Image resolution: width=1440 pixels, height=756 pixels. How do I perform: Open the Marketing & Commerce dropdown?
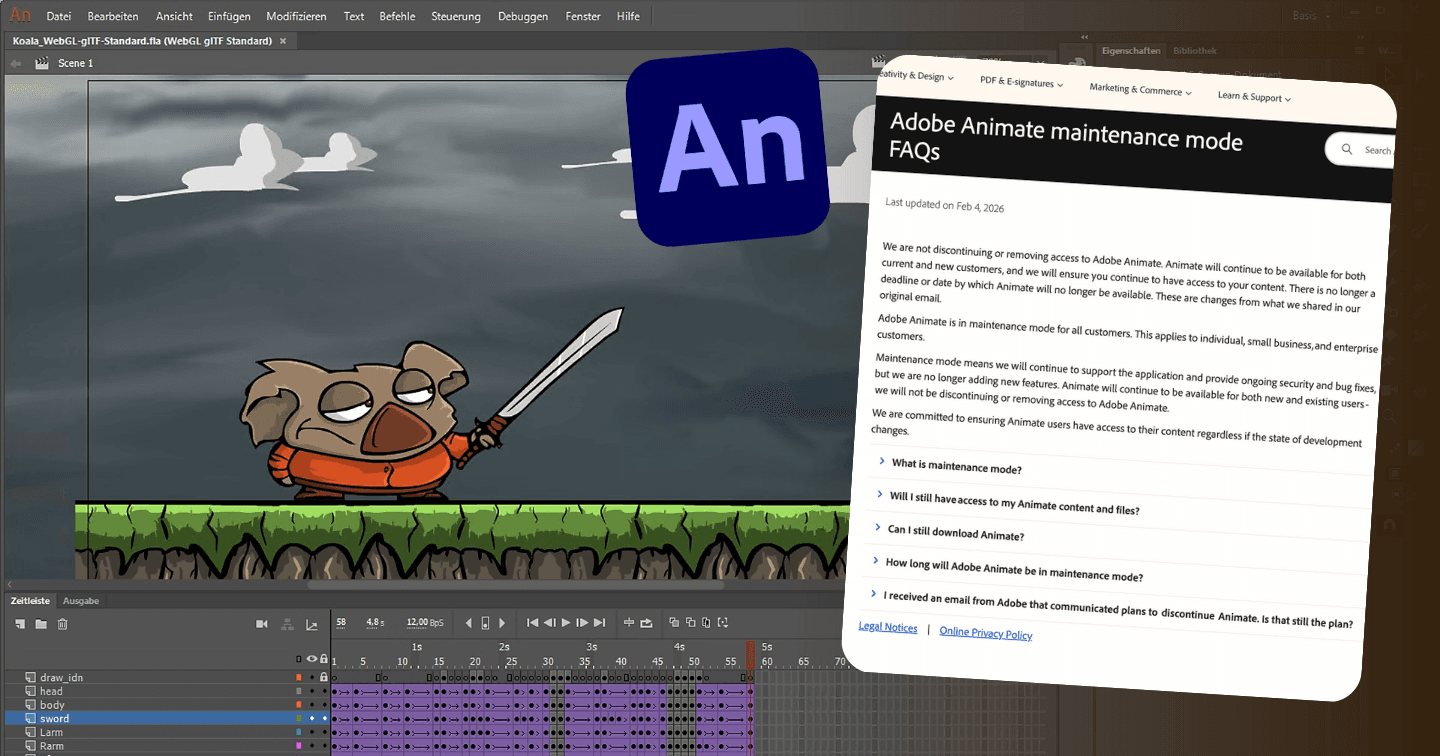tap(1141, 89)
